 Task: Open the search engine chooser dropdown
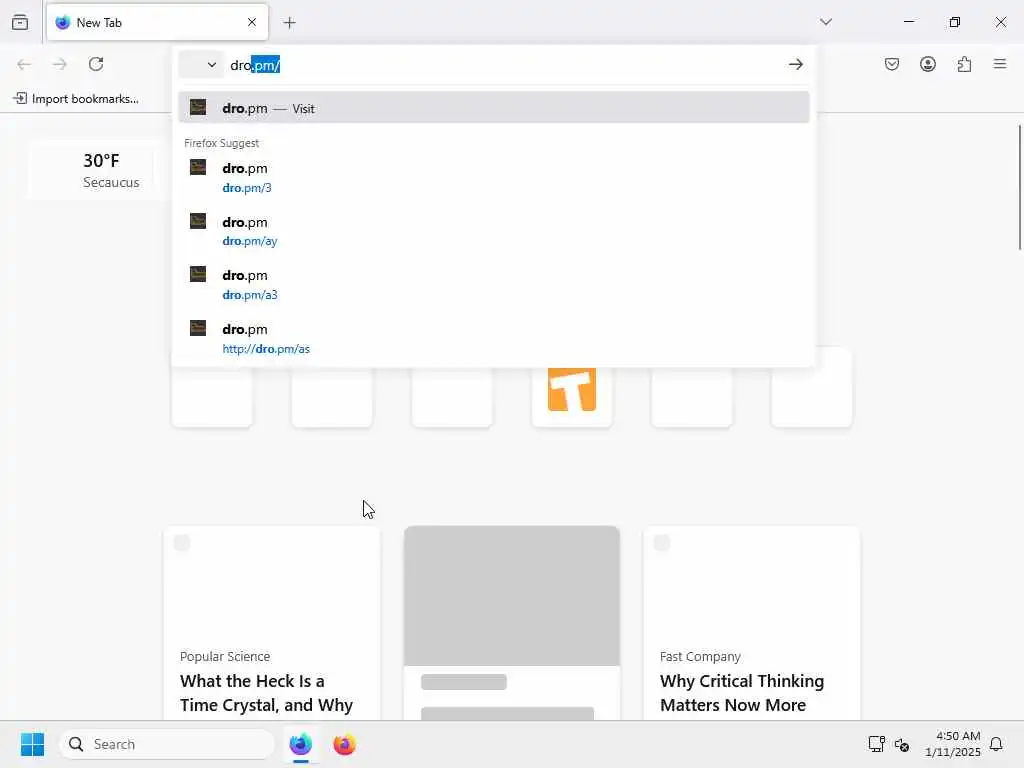coord(201,65)
